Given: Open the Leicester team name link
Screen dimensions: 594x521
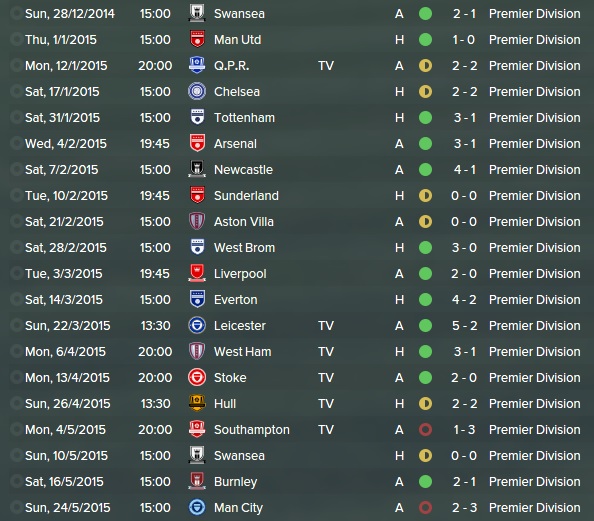Looking at the screenshot, I should click(240, 325).
